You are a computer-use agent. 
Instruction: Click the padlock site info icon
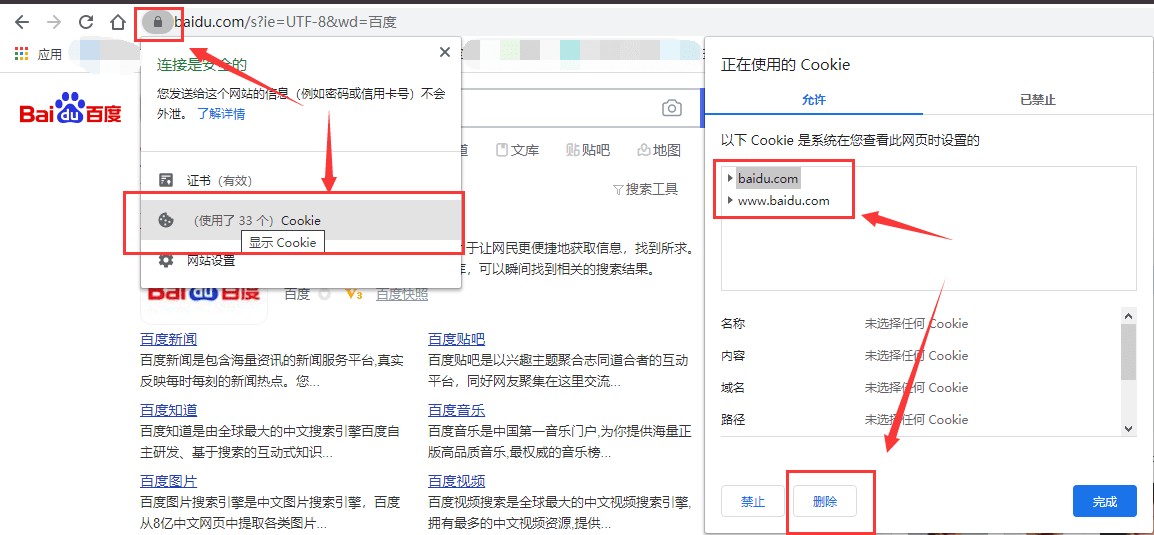(x=156, y=23)
